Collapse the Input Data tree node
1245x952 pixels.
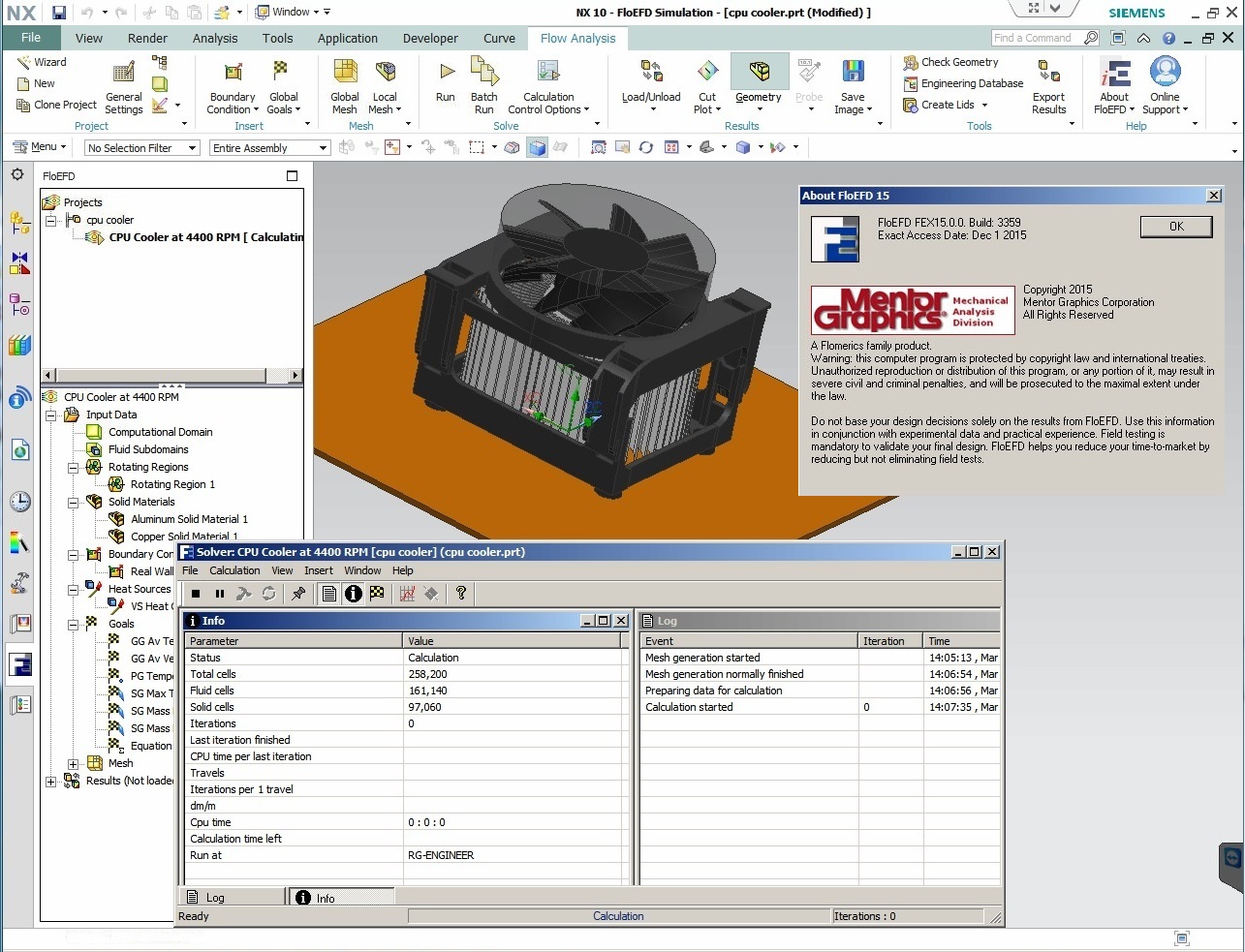coord(51,415)
